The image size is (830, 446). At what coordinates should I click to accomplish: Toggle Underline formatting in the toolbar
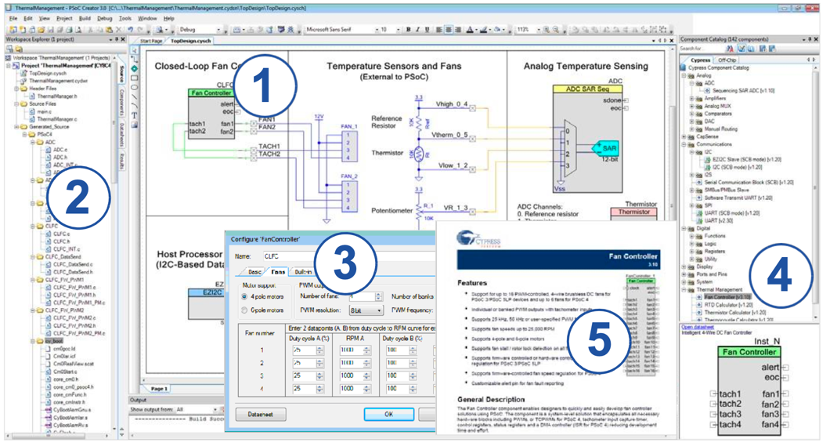[x=427, y=30]
